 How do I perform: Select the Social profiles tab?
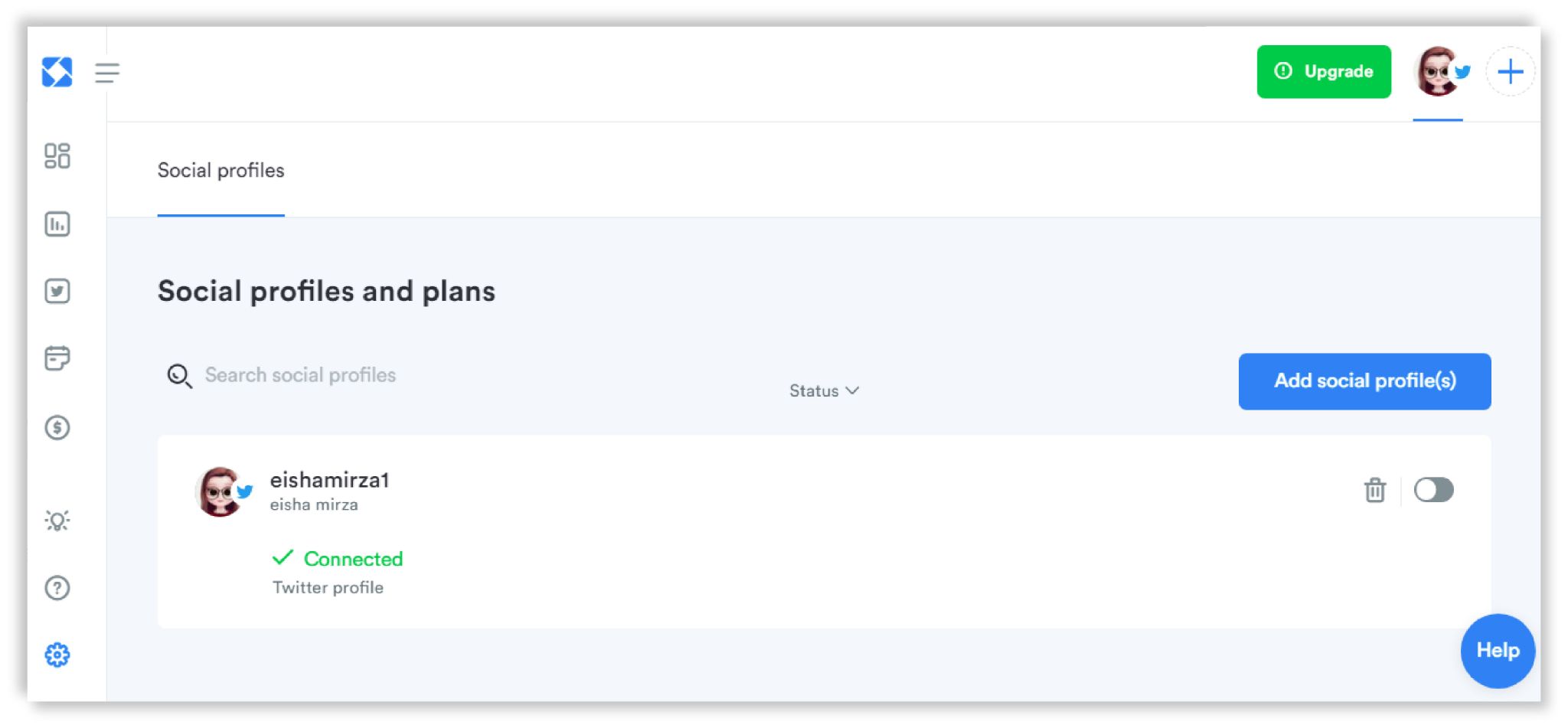click(220, 171)
